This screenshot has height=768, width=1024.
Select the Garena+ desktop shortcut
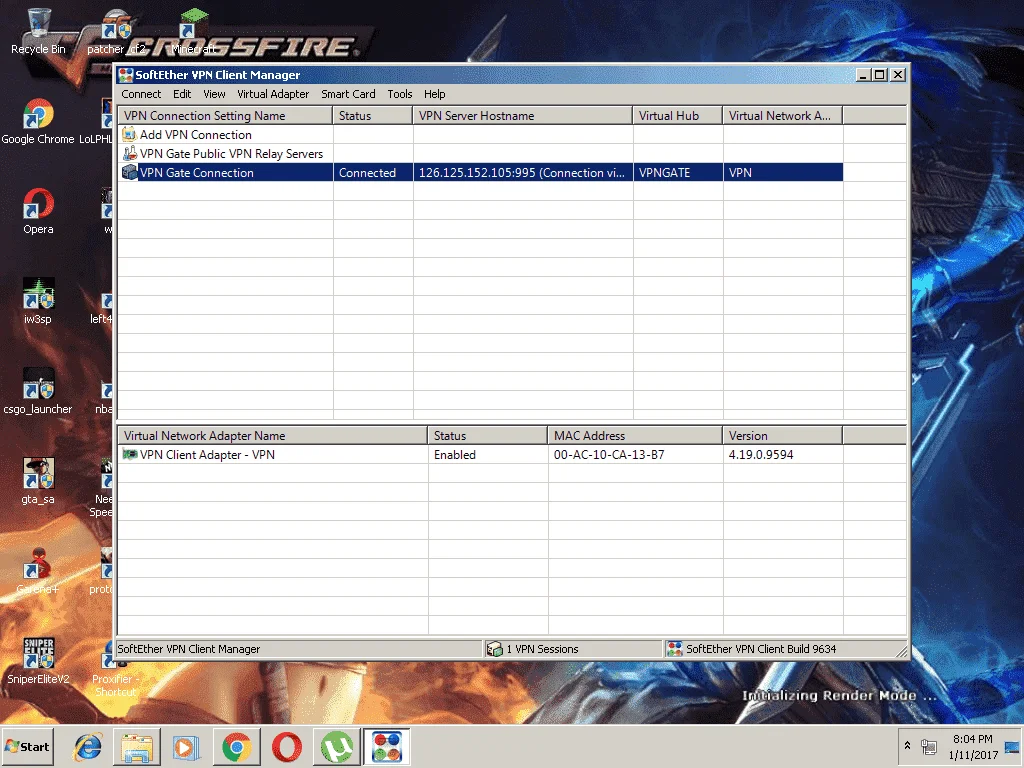(38, 571)
